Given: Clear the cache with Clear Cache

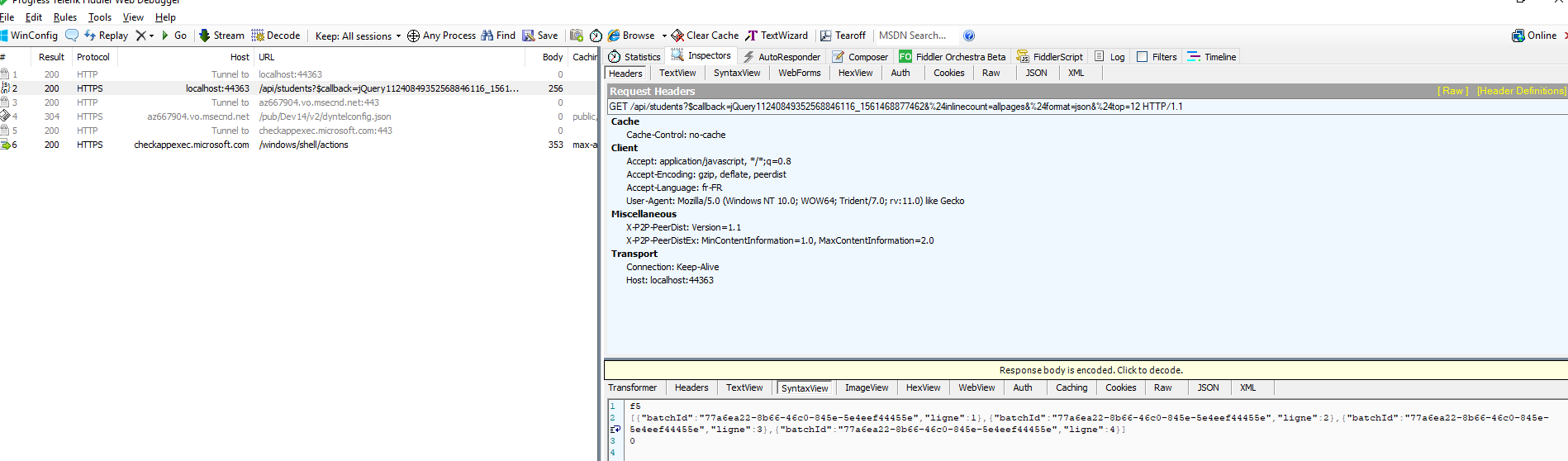Looking at the screenshot, I should pyautogui.click(x=705, y=36).
